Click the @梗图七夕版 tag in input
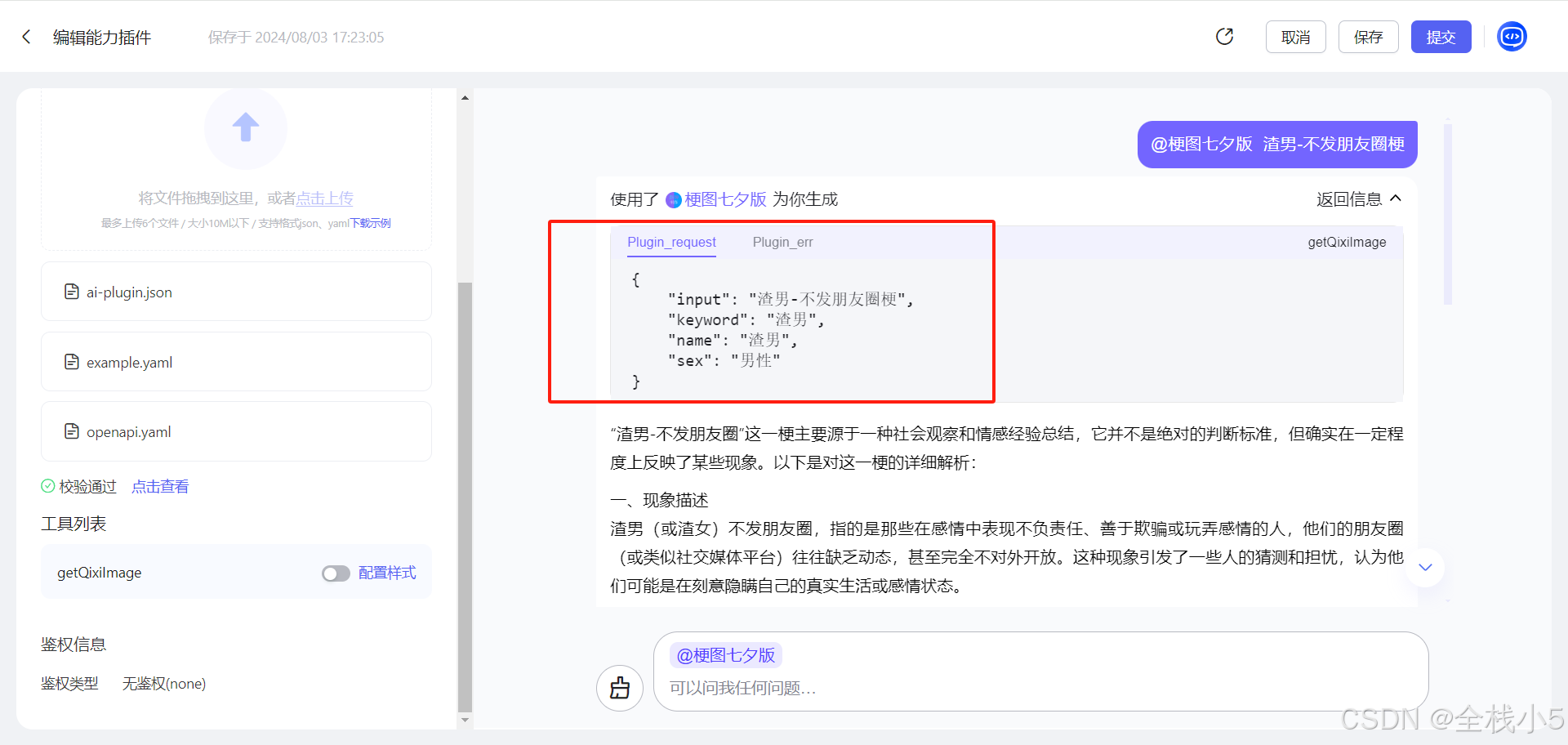Image resolution: width=1568 pixels, height=745 pixels. pos(726,655)
